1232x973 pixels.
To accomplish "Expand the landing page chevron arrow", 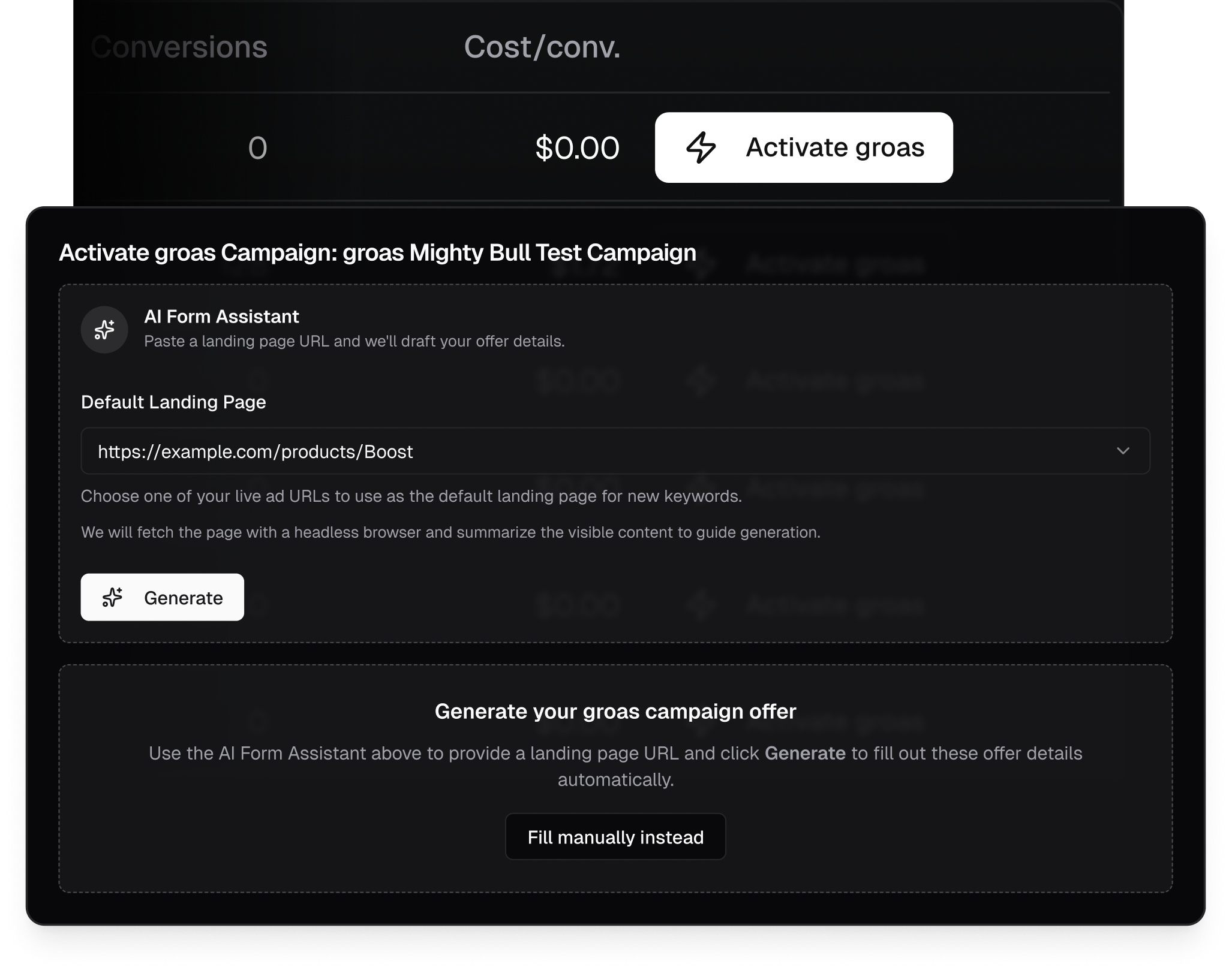I will pos(1123,451).
